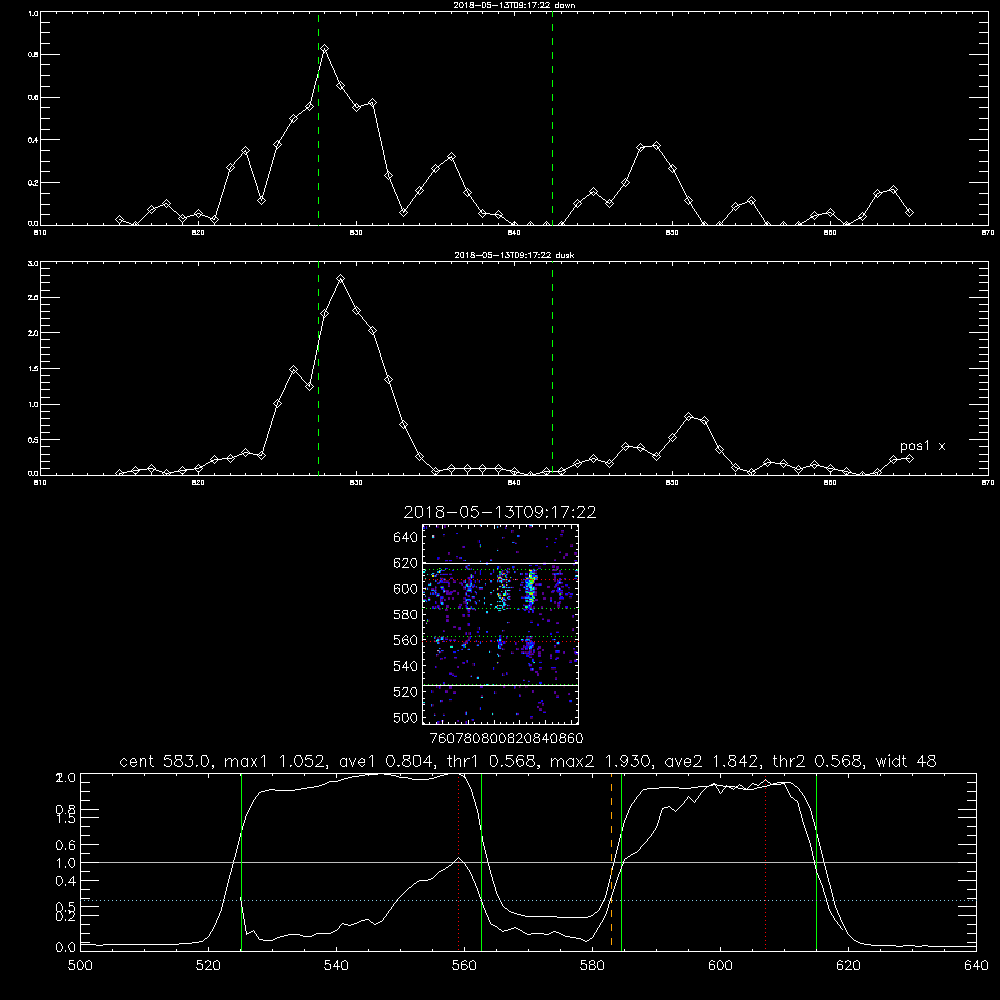Image resolution: width=1000 pixels, height=1000 pixels.
Task: Click the orange dashed marker in bottom plot
Action: pos(611,861)
